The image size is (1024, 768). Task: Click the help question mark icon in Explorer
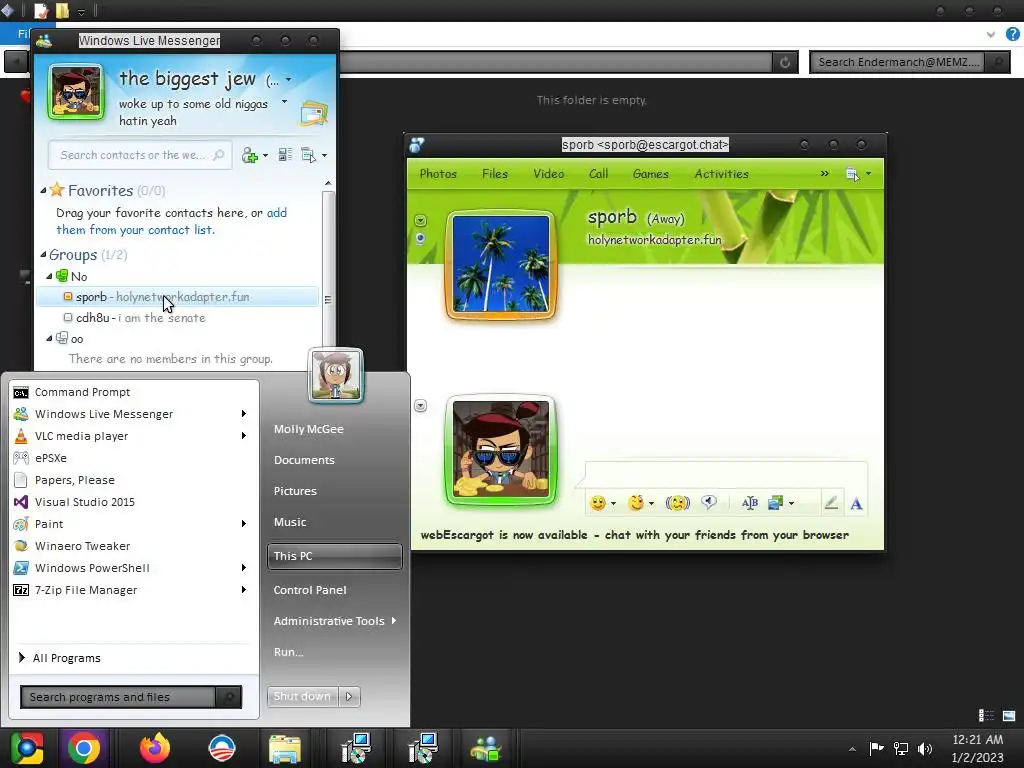pos(1012,34)
